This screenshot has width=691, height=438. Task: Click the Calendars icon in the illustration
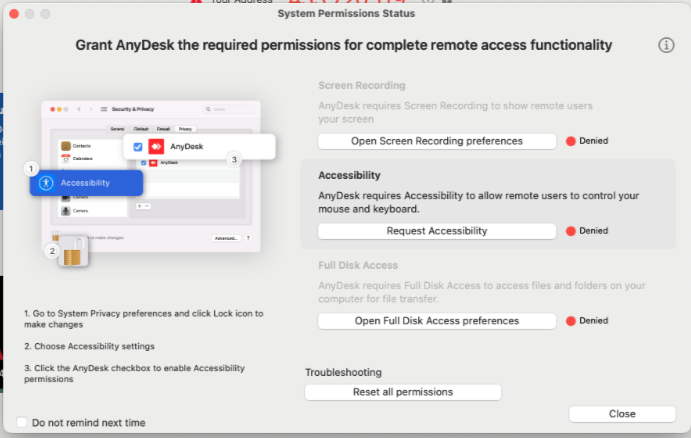pos(65,157)
